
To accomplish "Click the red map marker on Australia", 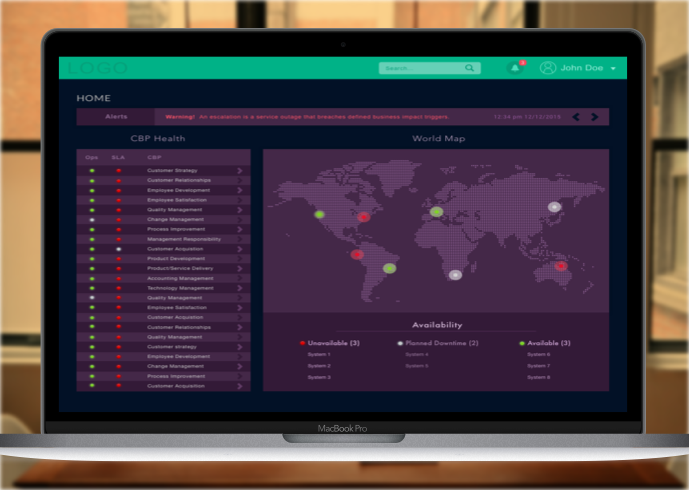I will point(561,265).
